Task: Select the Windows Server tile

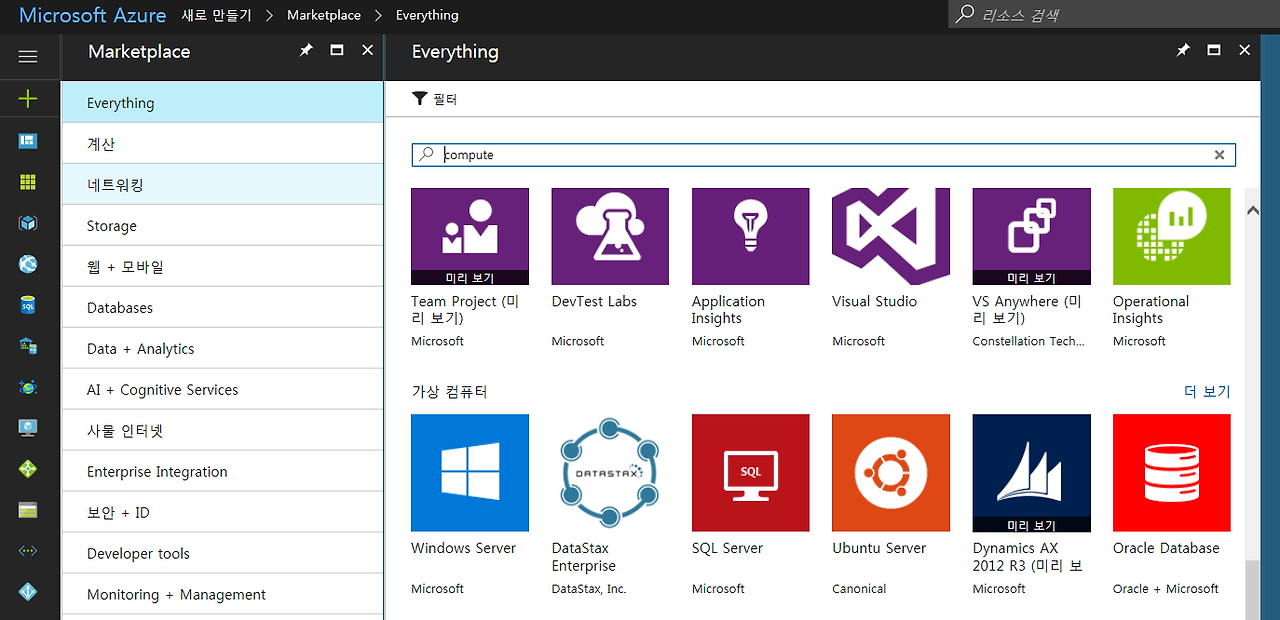Action: (470, 506)
